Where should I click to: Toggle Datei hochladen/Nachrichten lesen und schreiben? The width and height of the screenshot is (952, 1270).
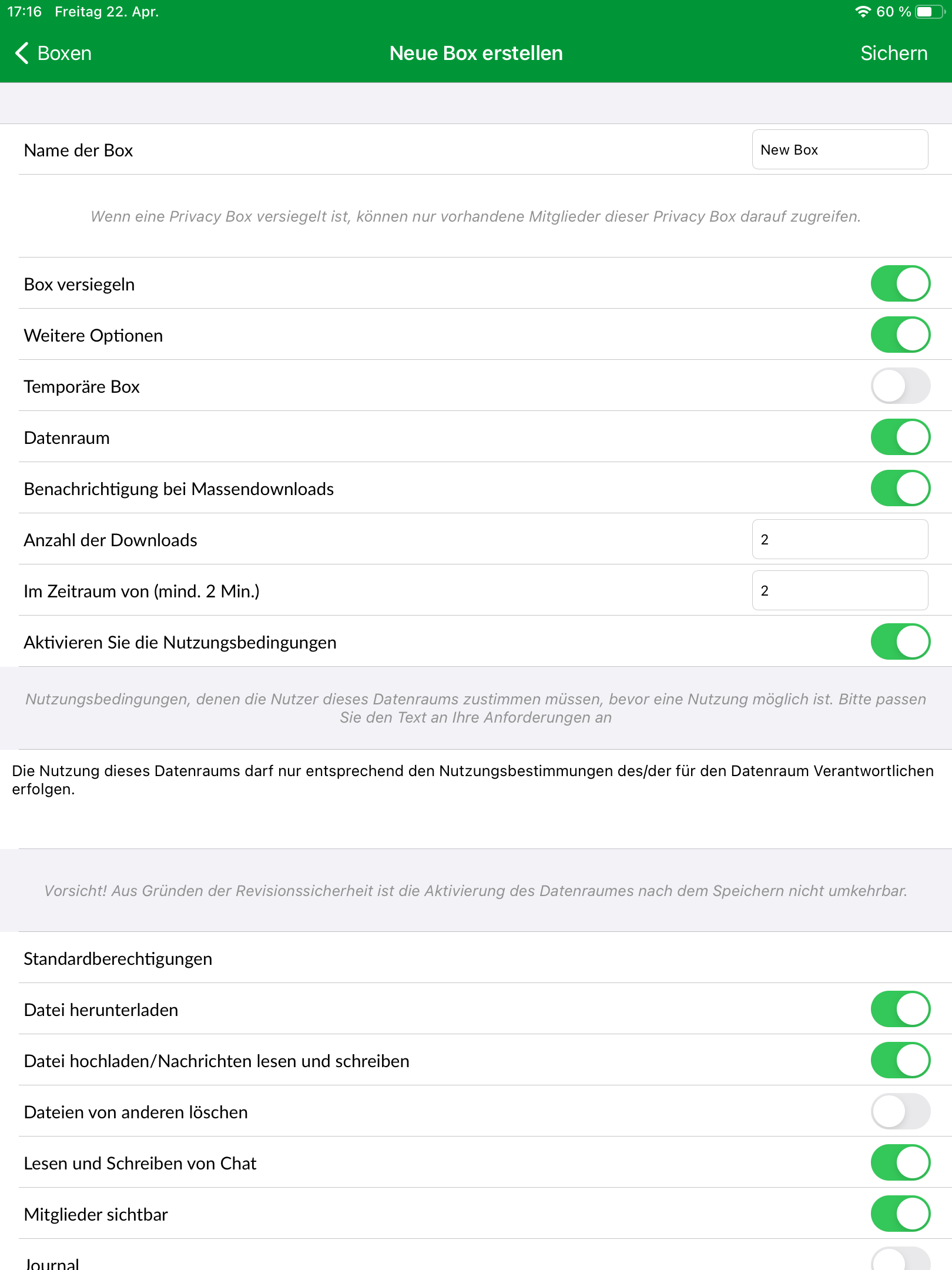[x=900, y=1060]
